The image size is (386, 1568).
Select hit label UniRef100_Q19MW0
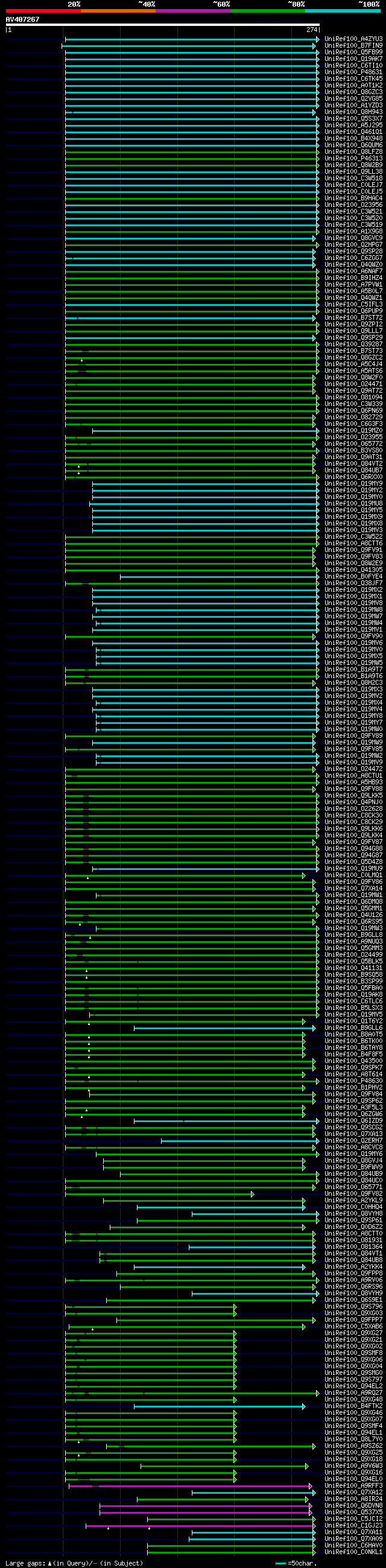point(353,729)
